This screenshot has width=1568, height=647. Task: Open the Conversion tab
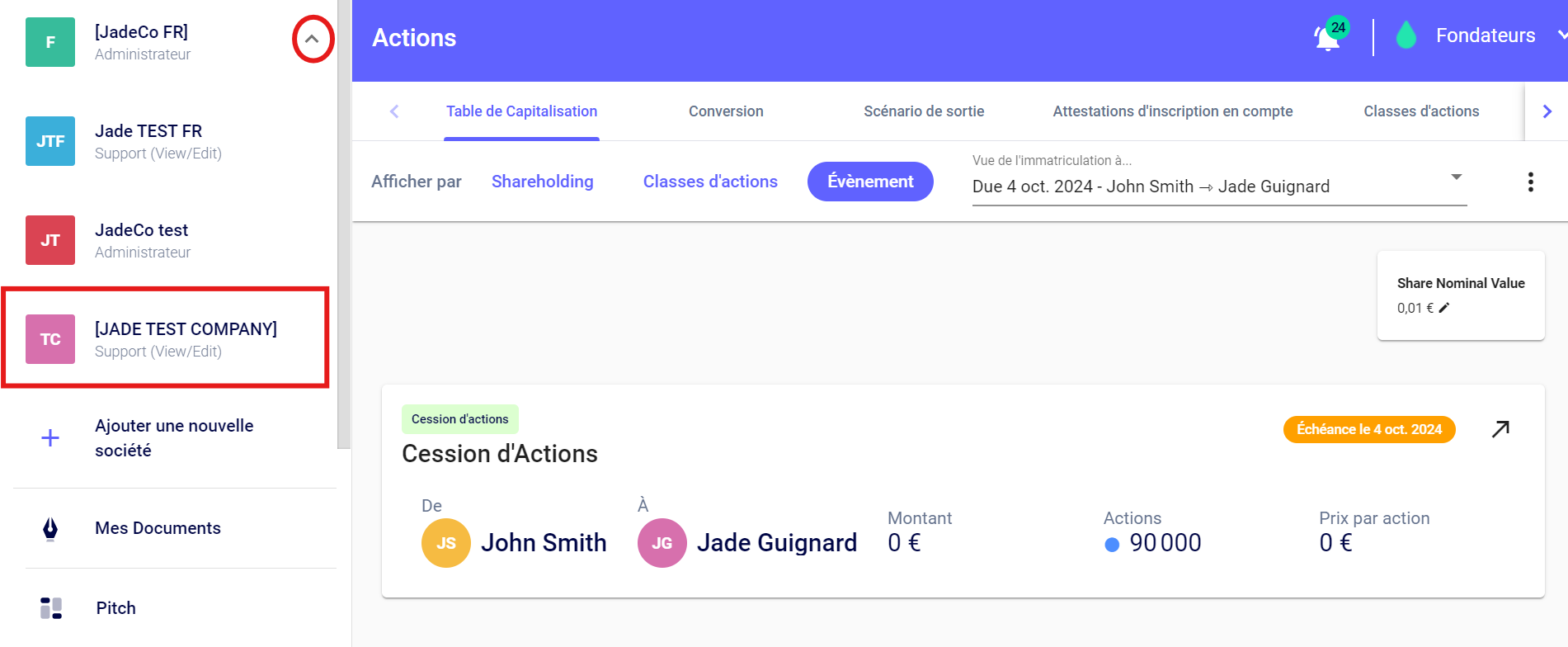point(726,111)
